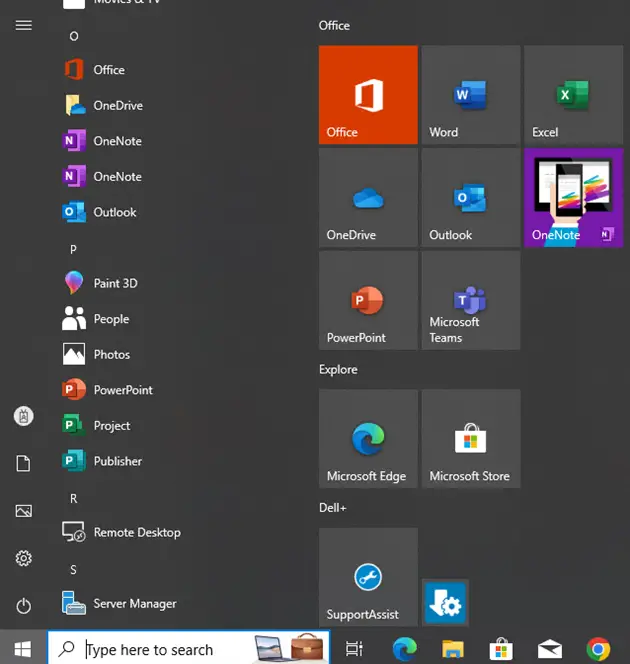The image size is (630, 664).
Task: Open Microsoft Store on the taskbar
Action: [x=501, y=648]
